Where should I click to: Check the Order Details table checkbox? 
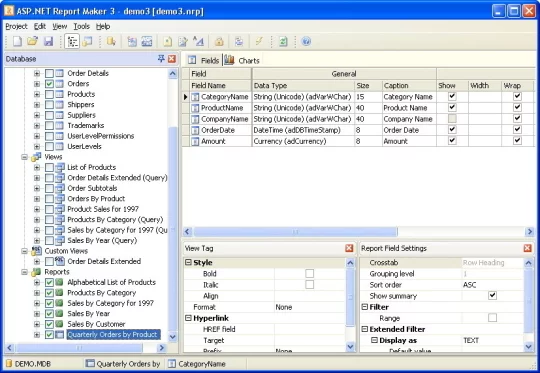click(x=49, y=73)
